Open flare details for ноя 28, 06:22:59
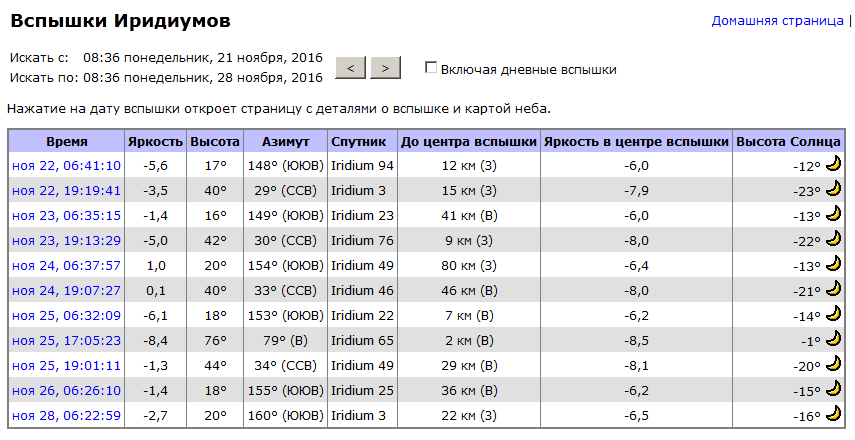This screenshot has width=855, height=440. pos(67,415)
